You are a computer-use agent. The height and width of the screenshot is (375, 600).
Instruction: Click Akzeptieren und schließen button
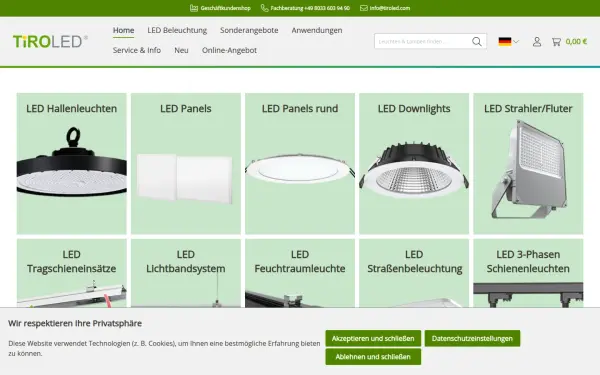(x=373, y=339)
